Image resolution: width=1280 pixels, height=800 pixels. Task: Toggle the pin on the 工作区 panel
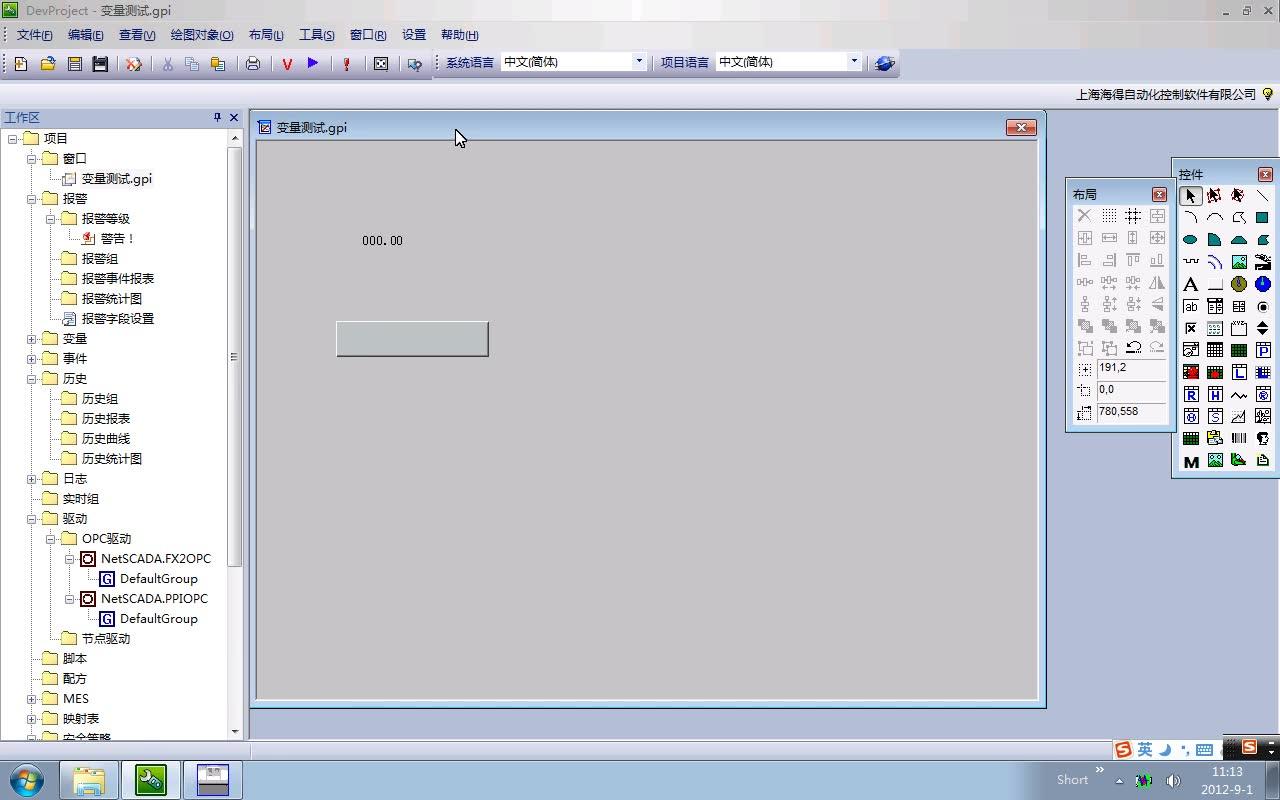(x=216, y=117)
